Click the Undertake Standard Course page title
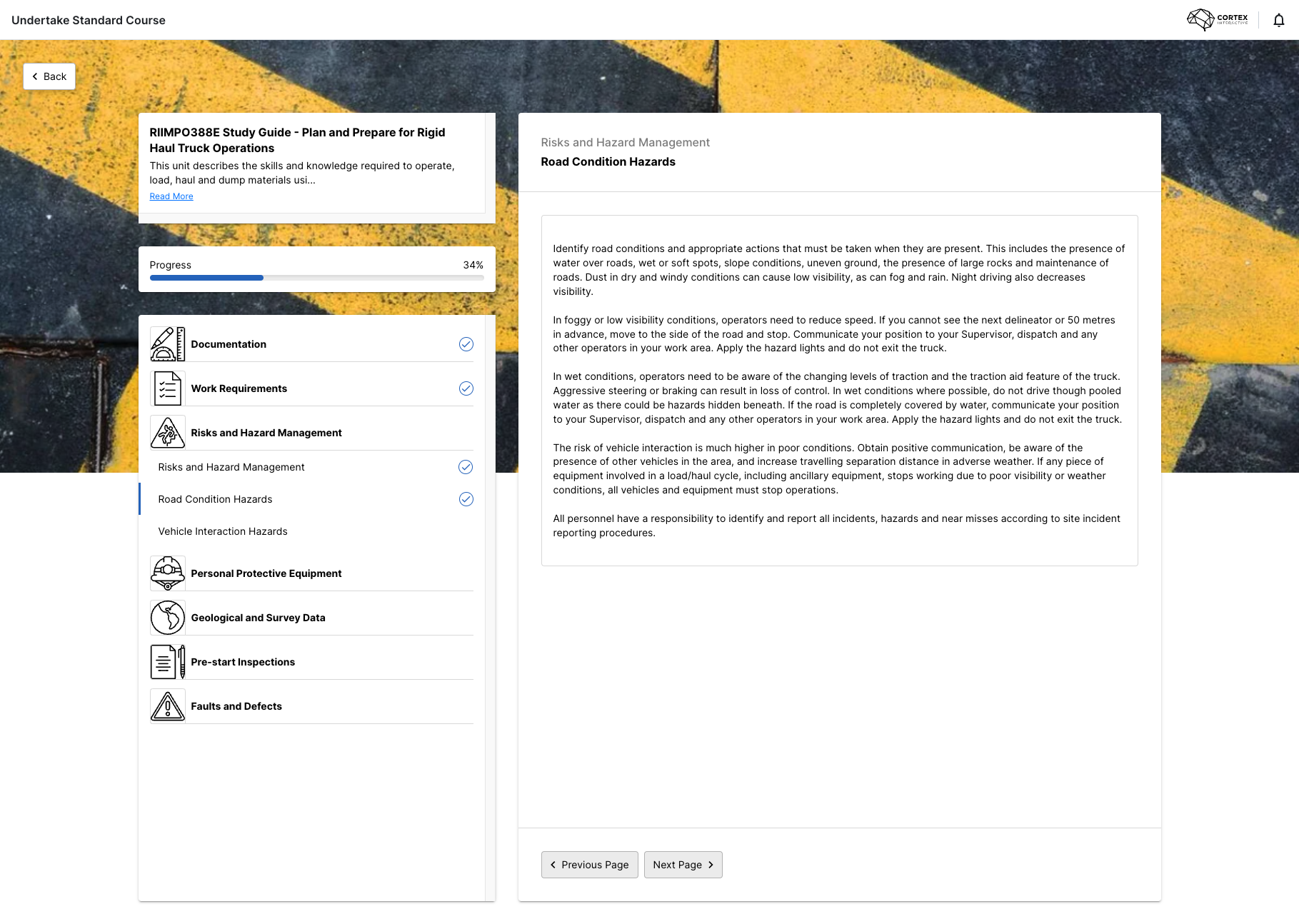The height and width of the screenshot is (924, 1299). click(x=89, y=20)
